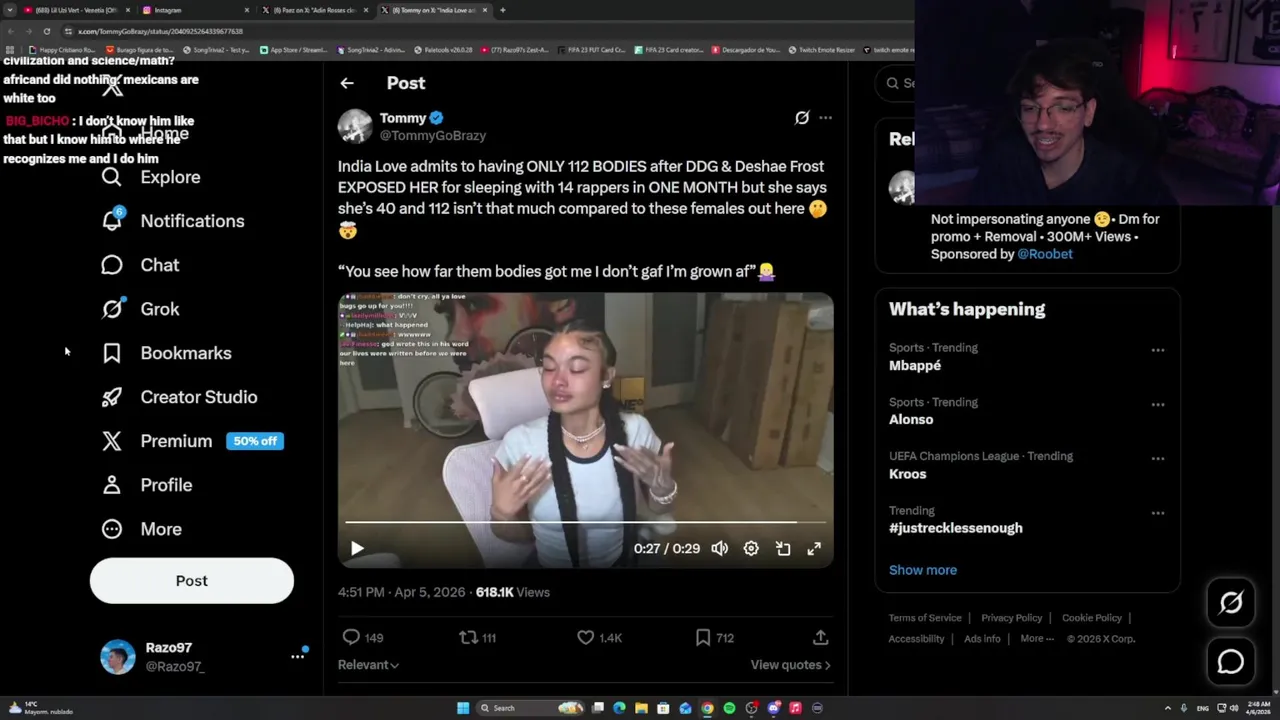Switch to Lil Uzi Vert YouTube tab
This screenshot has width=1280, height=720.
(x=75, y=10)
